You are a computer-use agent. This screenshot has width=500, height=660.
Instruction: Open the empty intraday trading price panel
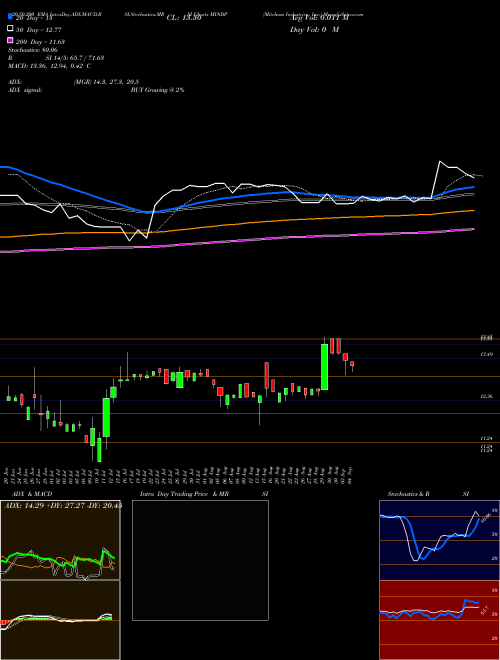tap(200, 560)
